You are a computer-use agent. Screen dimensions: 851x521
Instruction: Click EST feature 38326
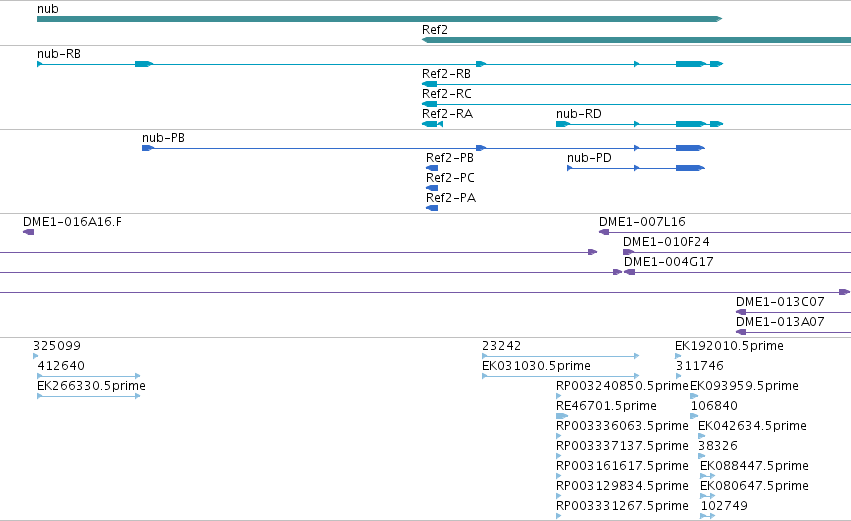pos(701,456)
